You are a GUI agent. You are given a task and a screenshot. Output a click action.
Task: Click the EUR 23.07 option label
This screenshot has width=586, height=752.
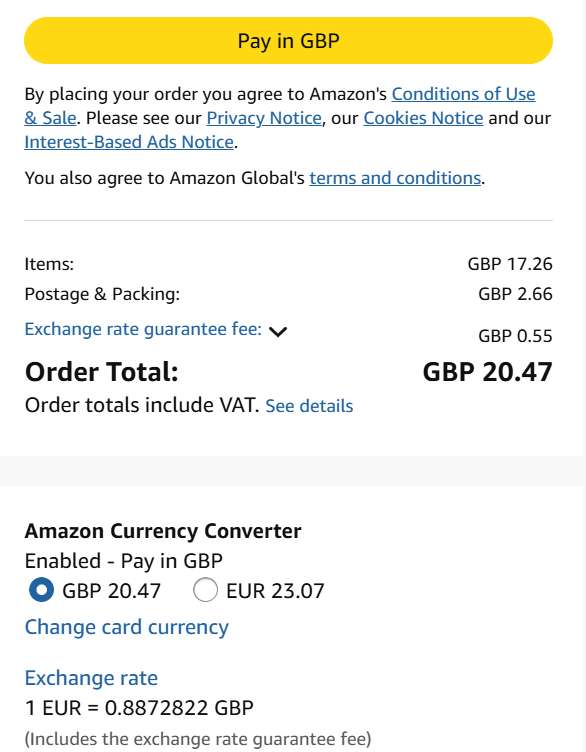pyautogui.click(x=275, y=591)
